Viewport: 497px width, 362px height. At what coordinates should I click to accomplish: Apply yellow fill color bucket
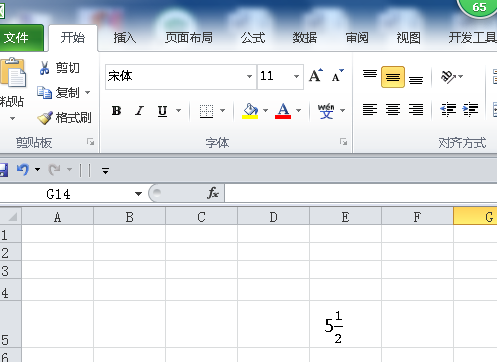pyautogui.click(x=250, y=111)
